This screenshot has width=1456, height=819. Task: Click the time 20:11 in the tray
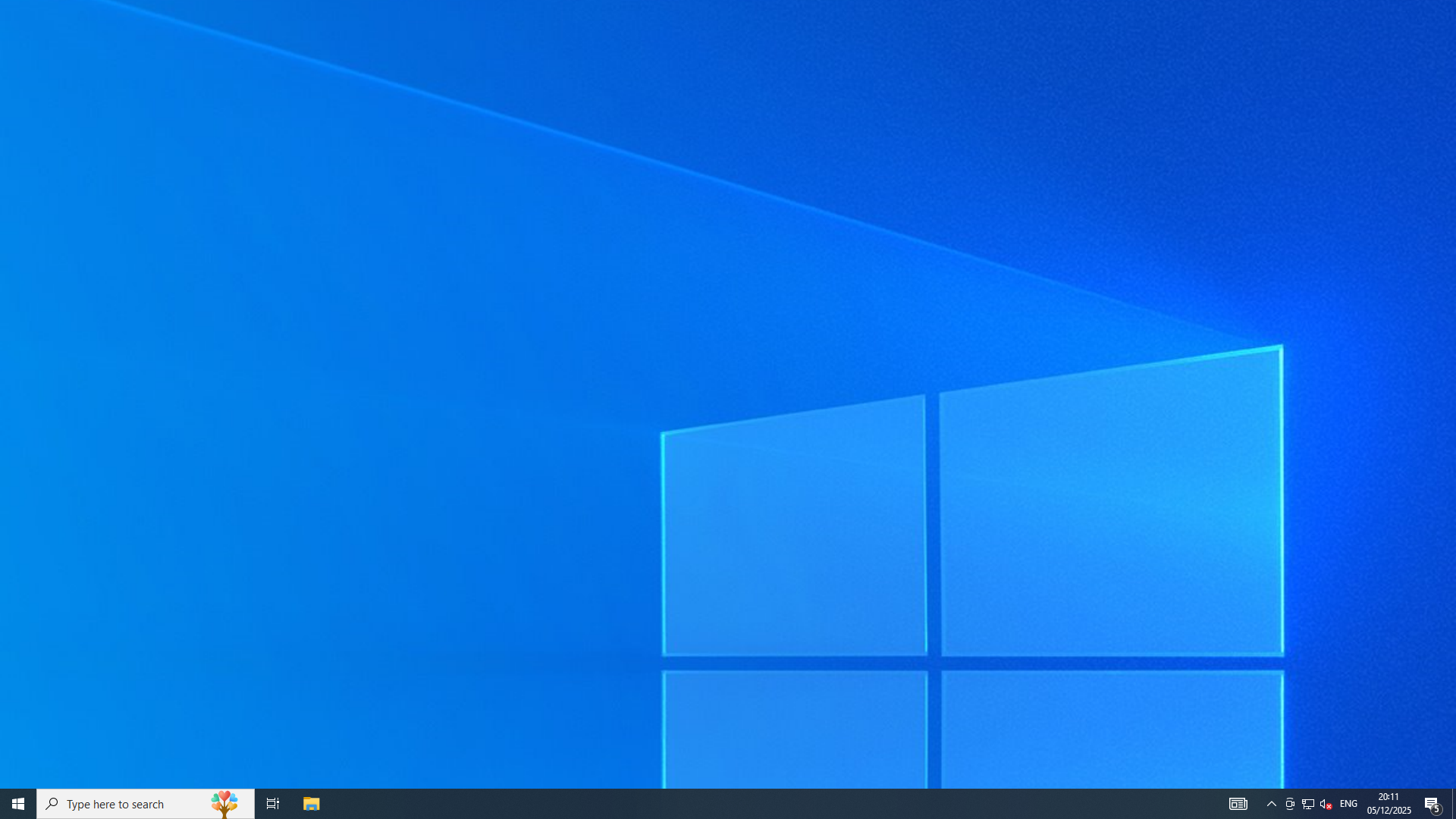[1389, 797]
